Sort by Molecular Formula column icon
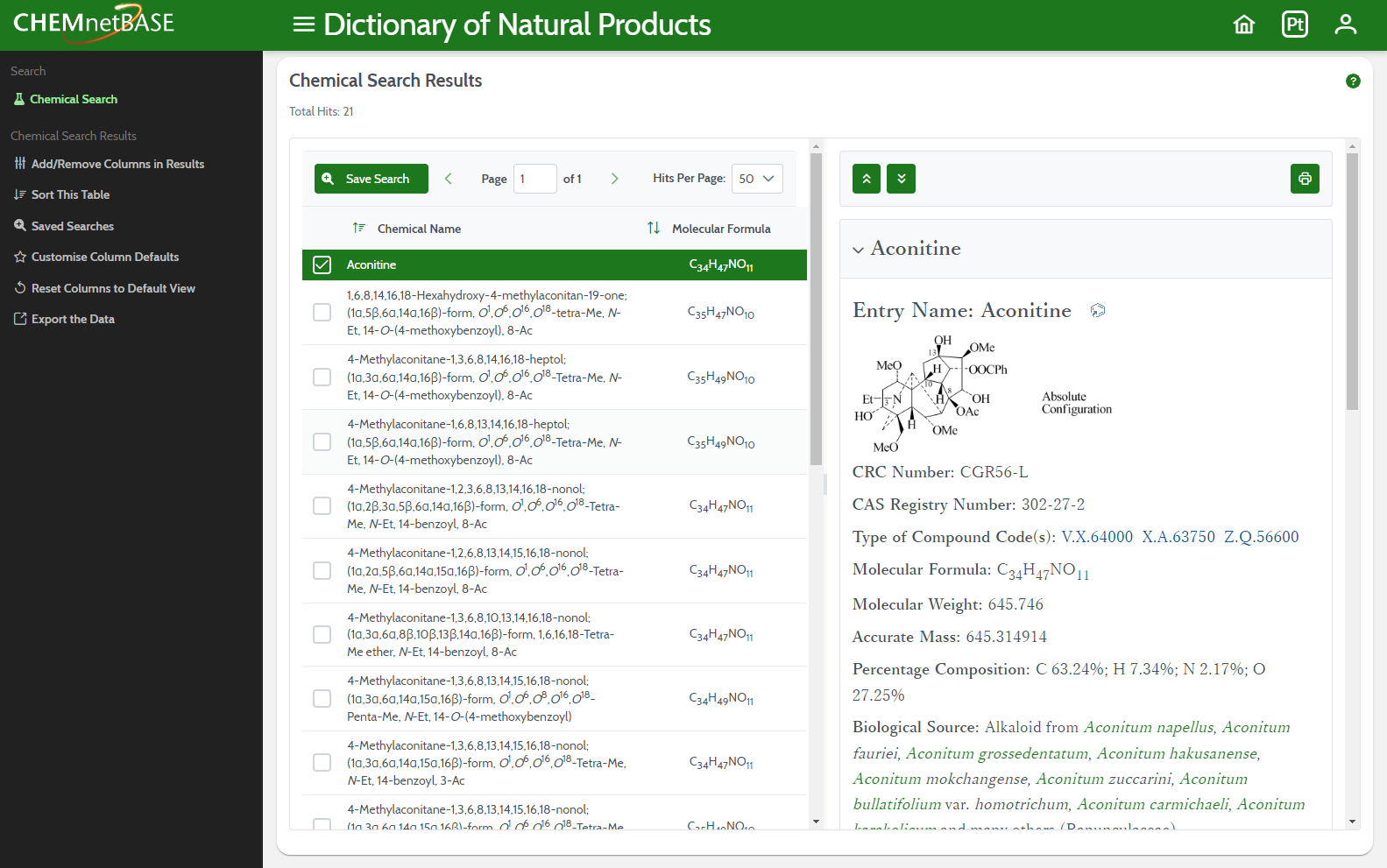 [x=654, y=228]
